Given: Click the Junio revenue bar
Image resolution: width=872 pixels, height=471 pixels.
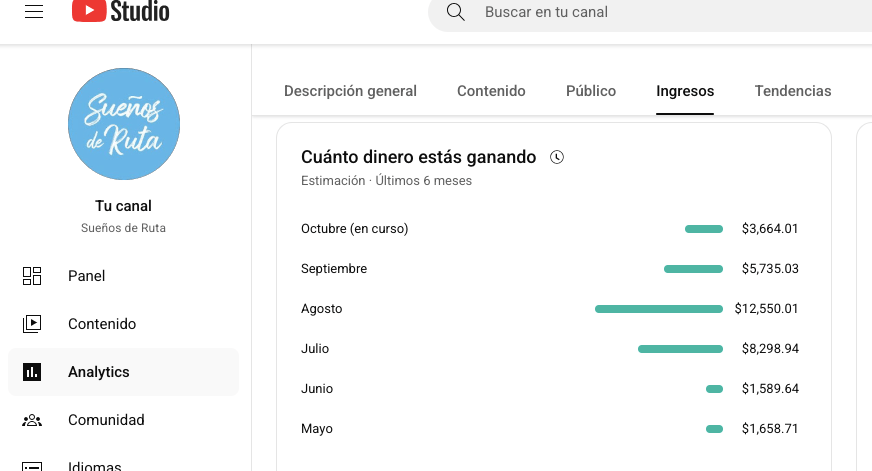Looking at the screenshot, I should coord(714,389).
